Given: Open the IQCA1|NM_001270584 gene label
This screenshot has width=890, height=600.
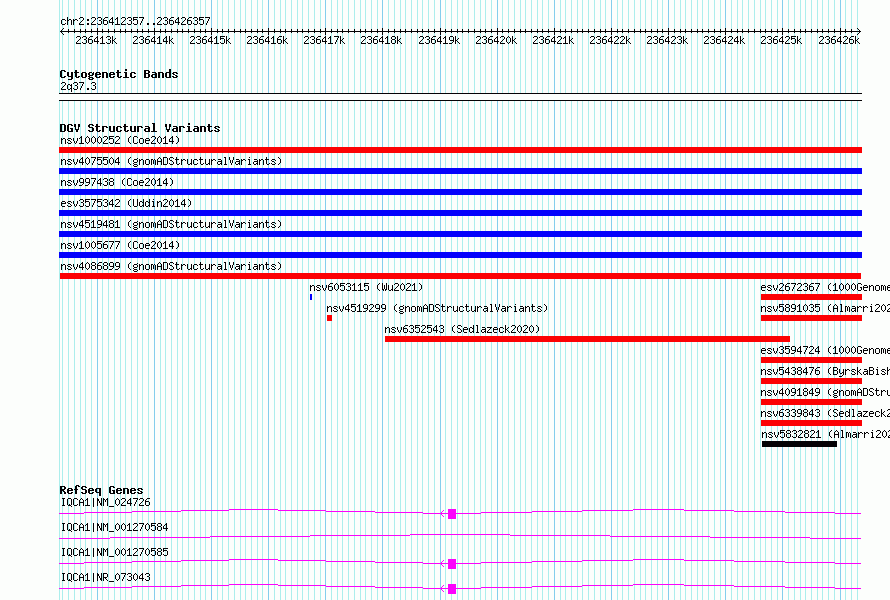Looking at the screenshot, I should click(115, 527).
